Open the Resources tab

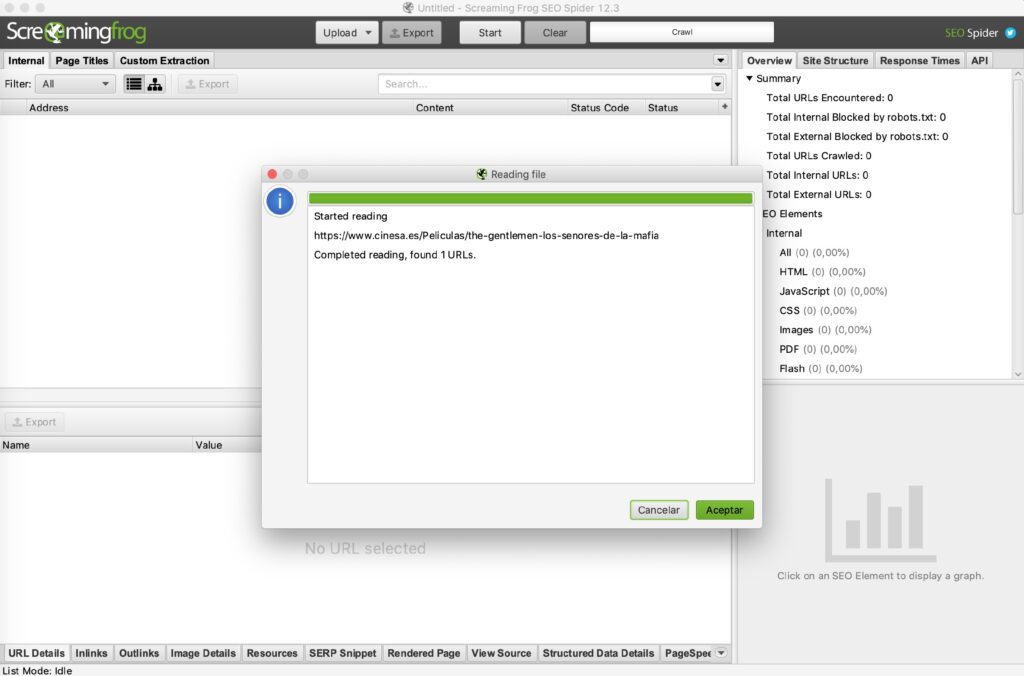272,652
